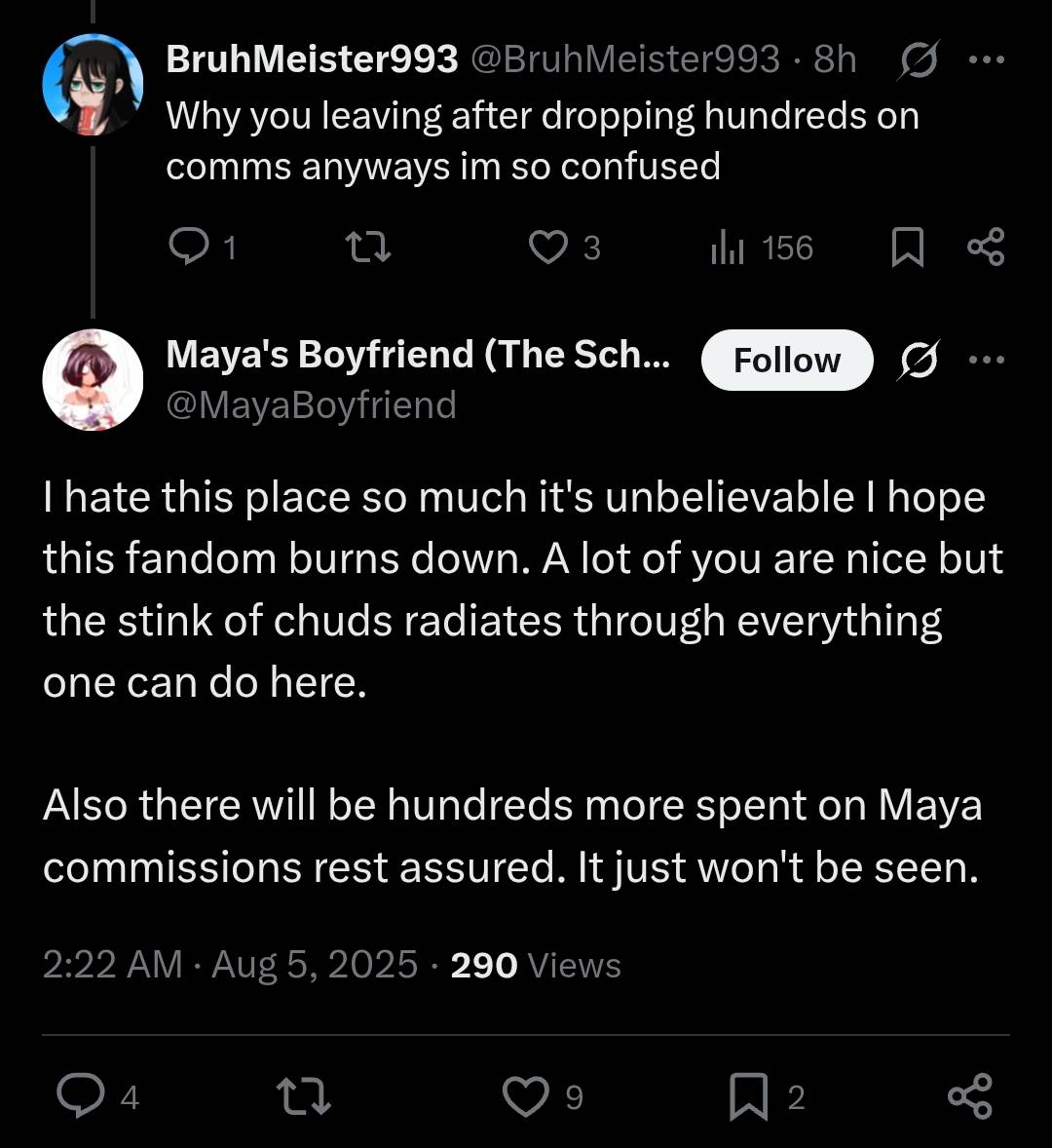
Task: Follow Maya's Boyfriend account
Action: [786, 361]
